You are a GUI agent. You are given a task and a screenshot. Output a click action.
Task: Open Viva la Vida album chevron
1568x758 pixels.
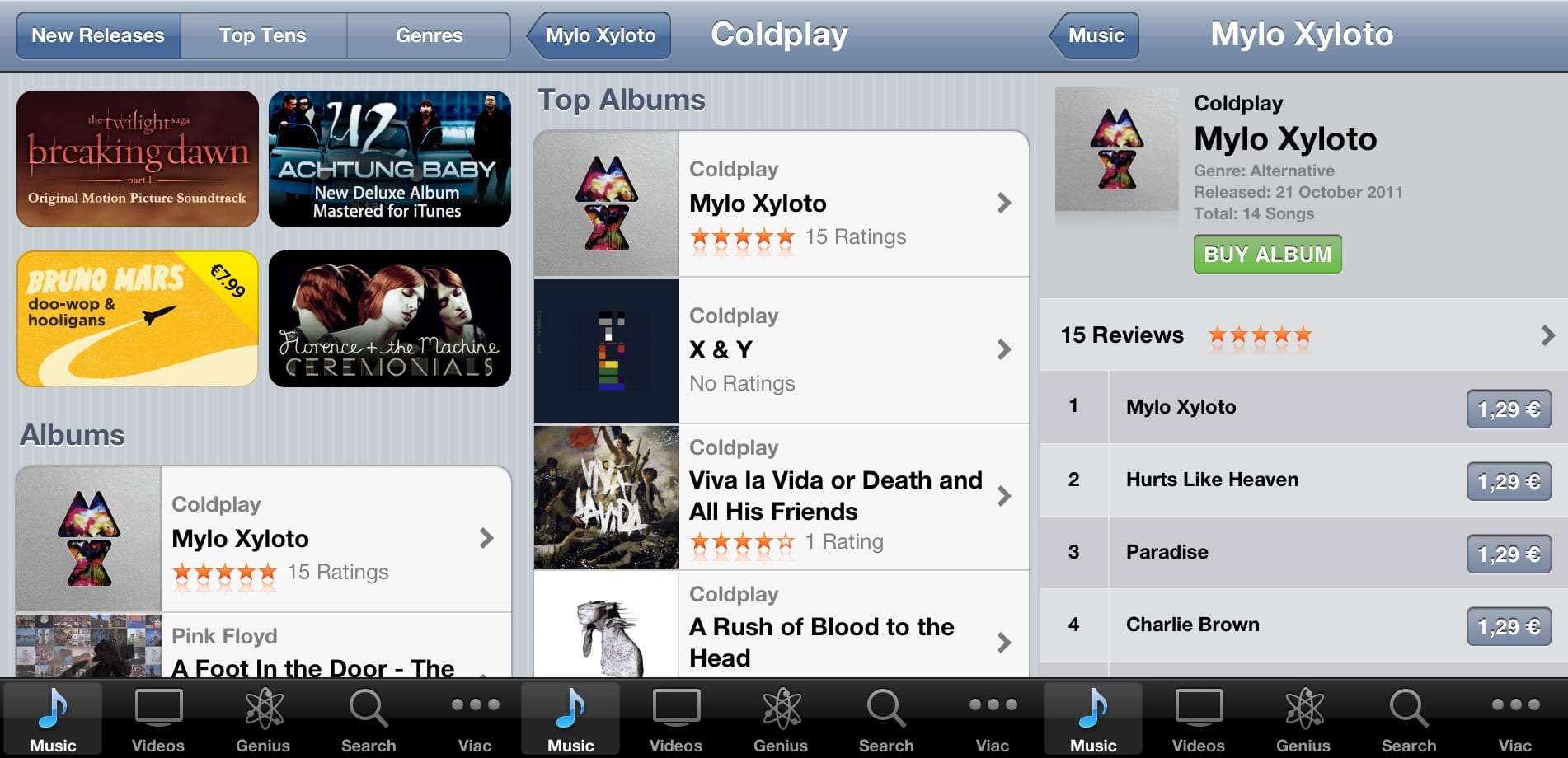click(x=1003, y=496)
